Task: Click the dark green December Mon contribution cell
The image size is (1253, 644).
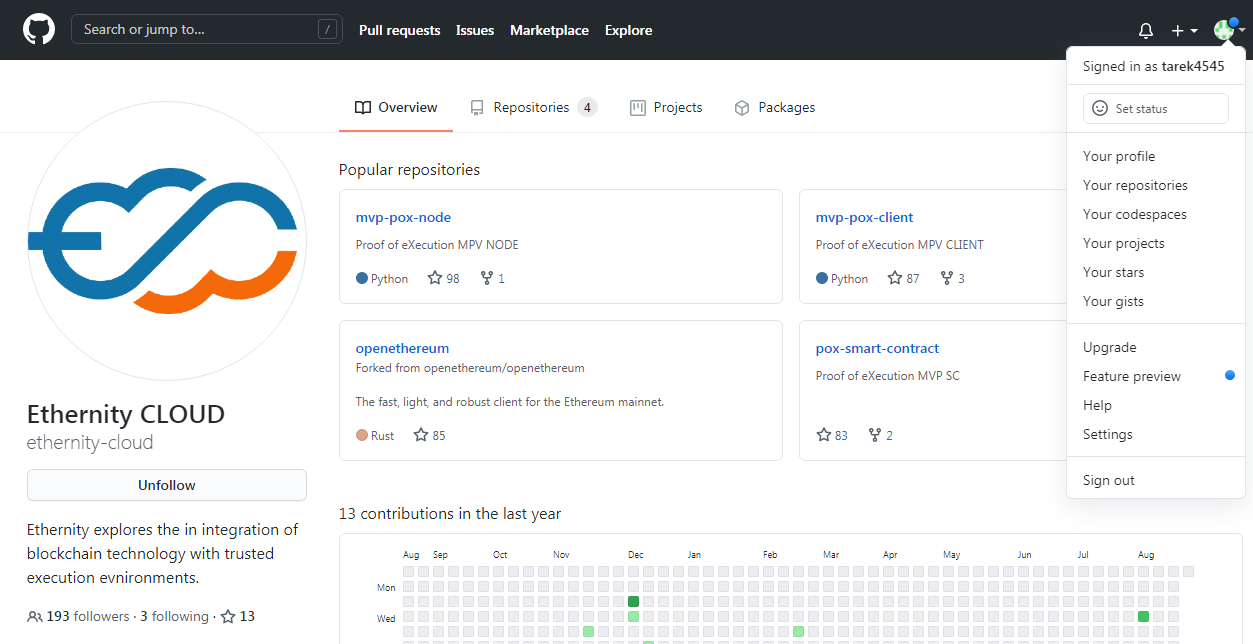Action: pyautogui.click(x=633, y=601)
